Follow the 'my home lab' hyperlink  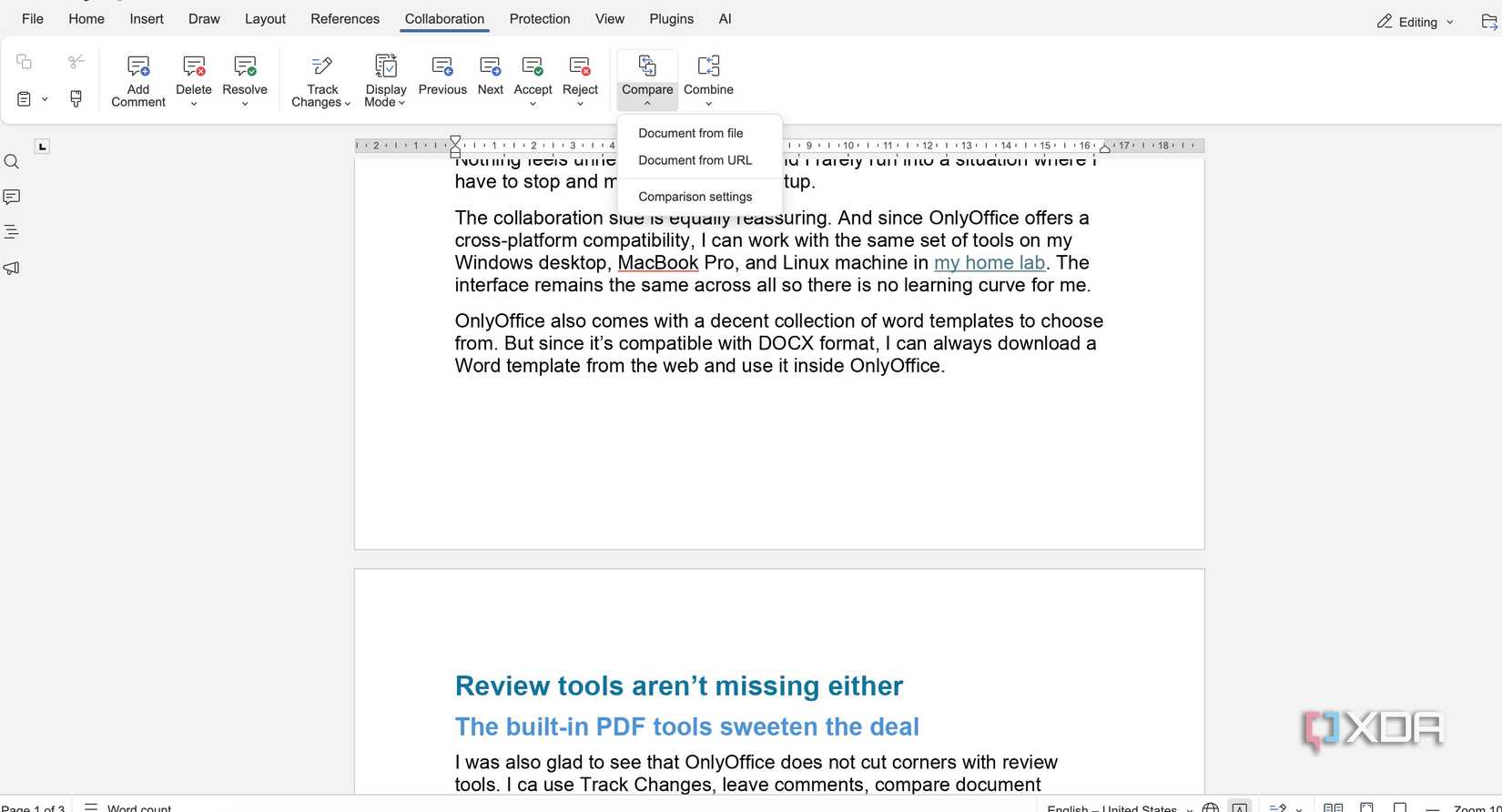coord(989,263)
